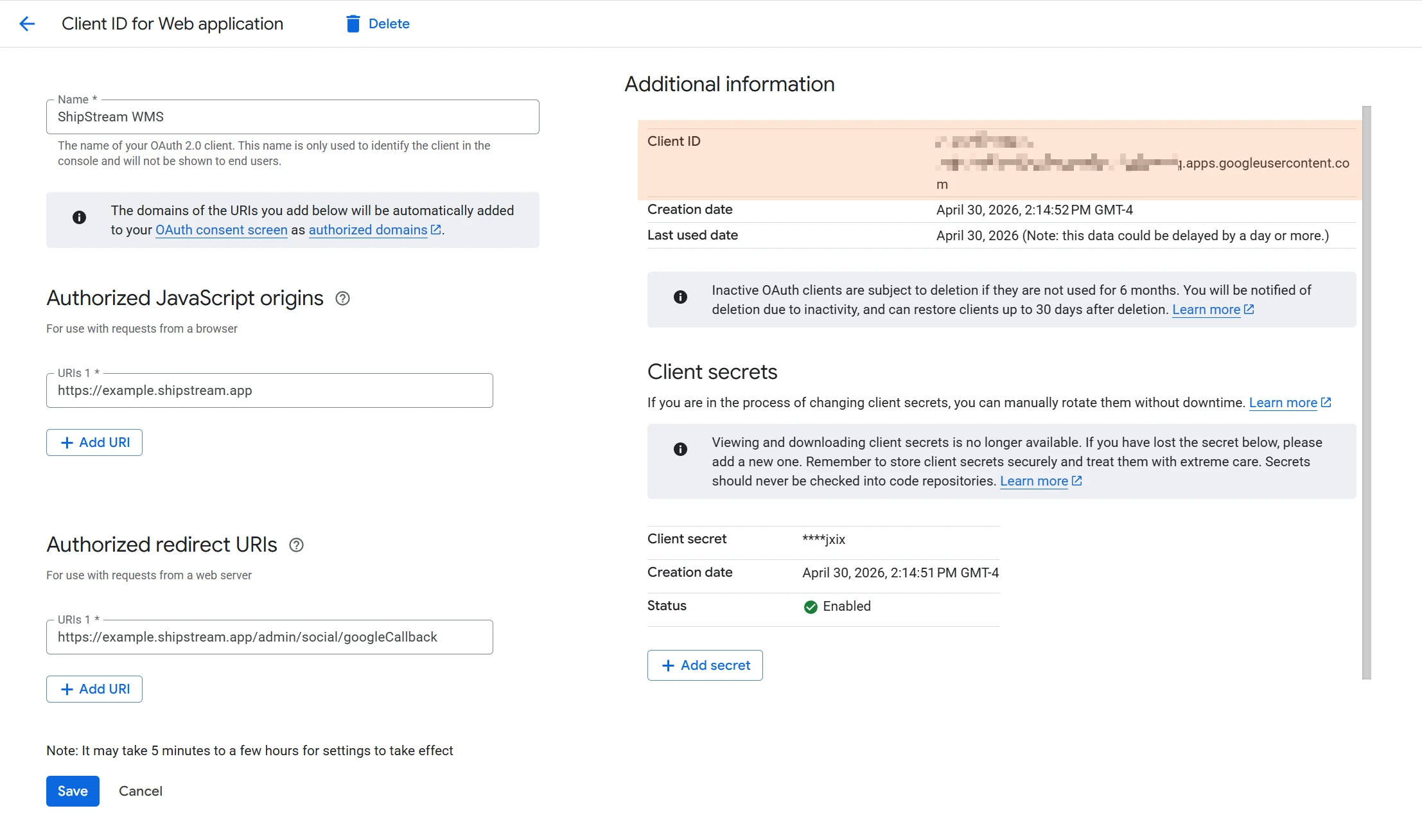Select the Client ID creation date 2:14:52 PM value
Viewport: 1422px width, 840px height.
(1034, 210)
